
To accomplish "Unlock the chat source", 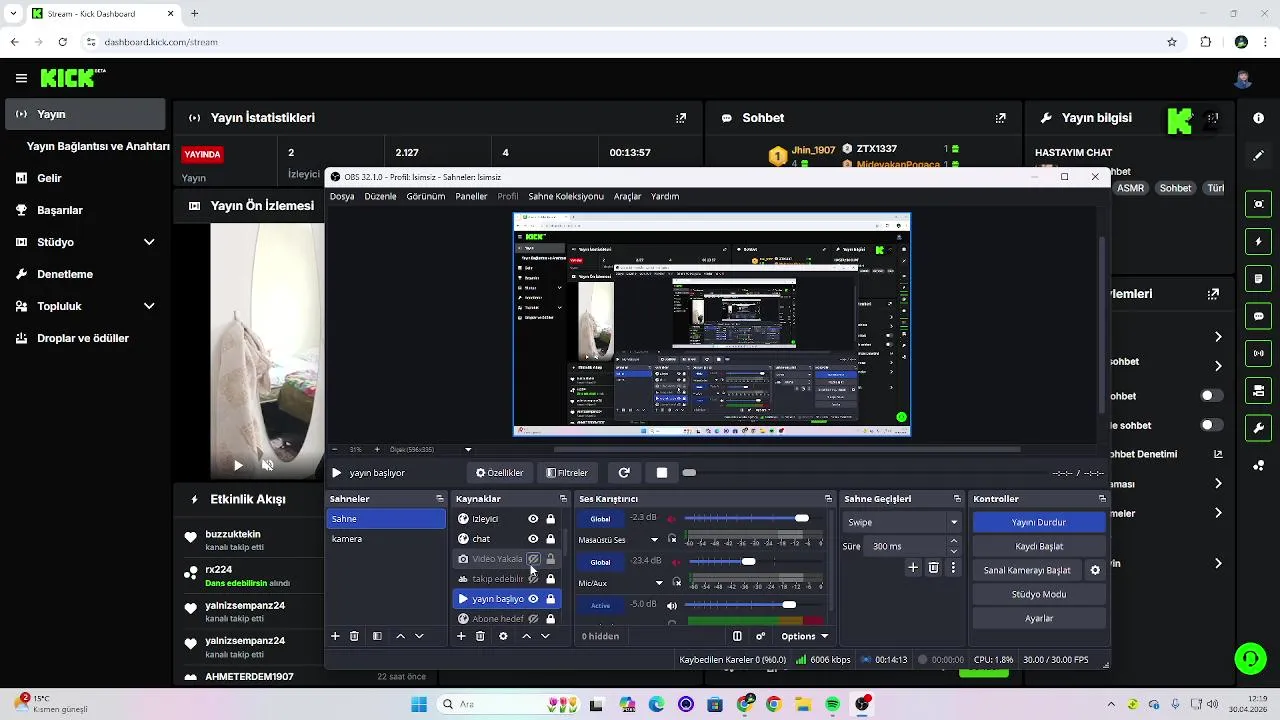I will (x=550, y=539).
